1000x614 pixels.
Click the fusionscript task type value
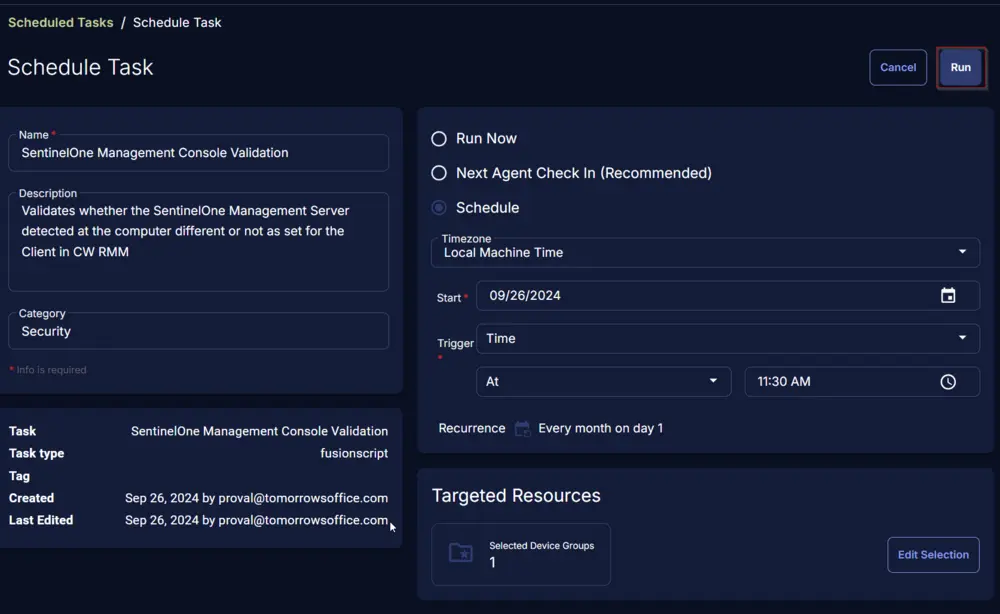click(354, 453)
